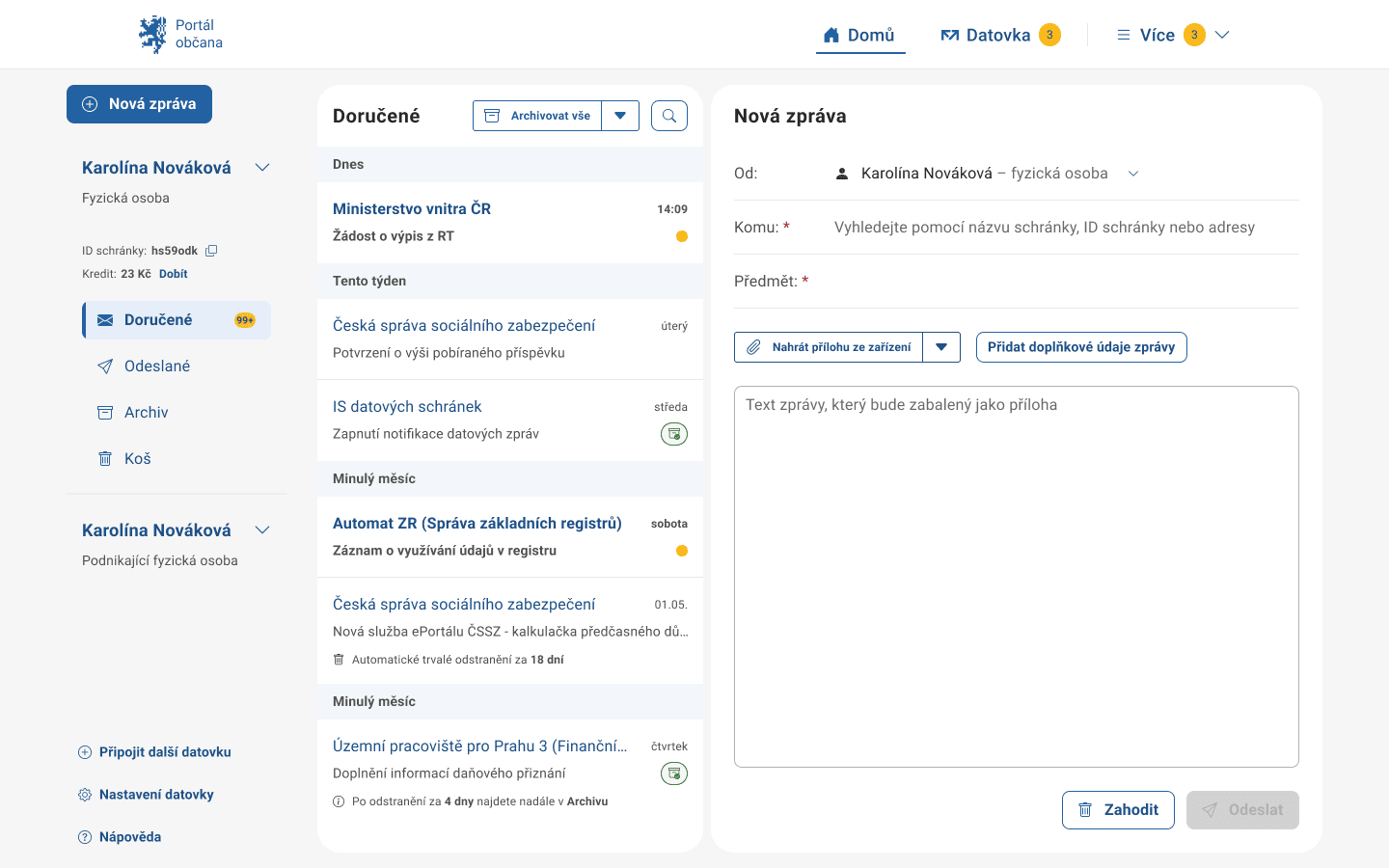Open the Od sender dropdown

point(1133,174)
